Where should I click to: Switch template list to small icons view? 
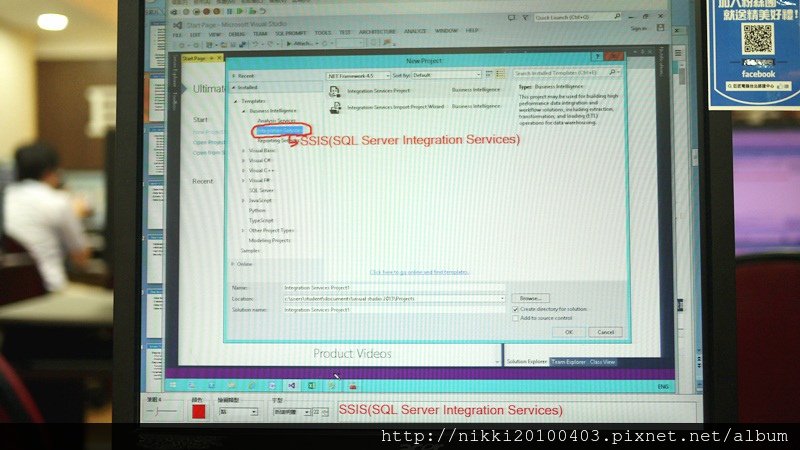pos(489,74)
